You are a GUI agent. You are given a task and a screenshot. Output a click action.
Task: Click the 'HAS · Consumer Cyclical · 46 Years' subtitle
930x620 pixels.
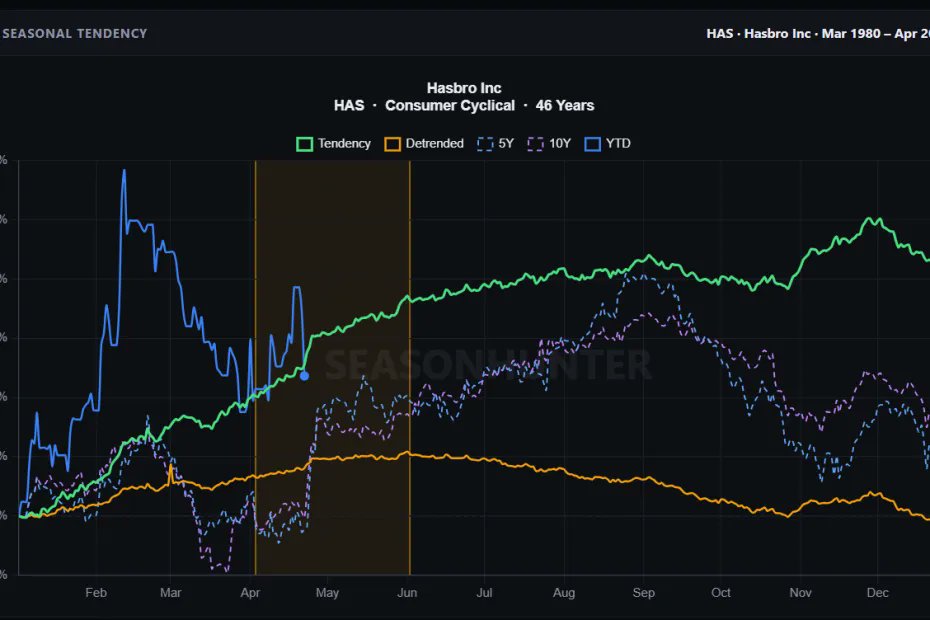click(x=464, y=106)
